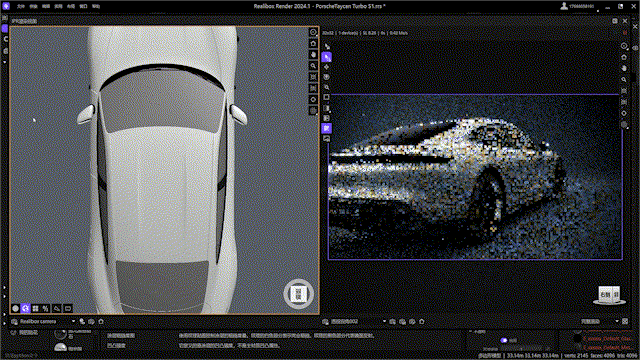Viewport: 640px width, 360px height.
Task: Select the zoom magnifier in the right-edge render toolbar
Action: point(624,80)
